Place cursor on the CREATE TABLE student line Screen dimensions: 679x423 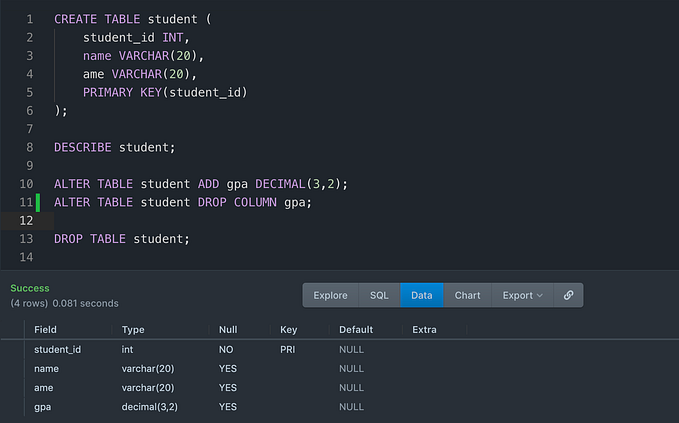133,19
